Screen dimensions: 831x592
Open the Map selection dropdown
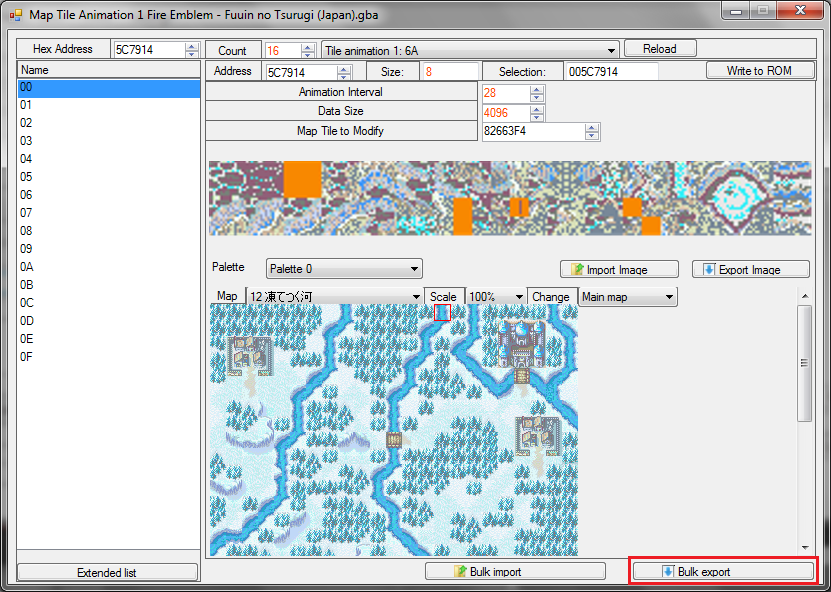pyautogui.click(x=334, y=297)
